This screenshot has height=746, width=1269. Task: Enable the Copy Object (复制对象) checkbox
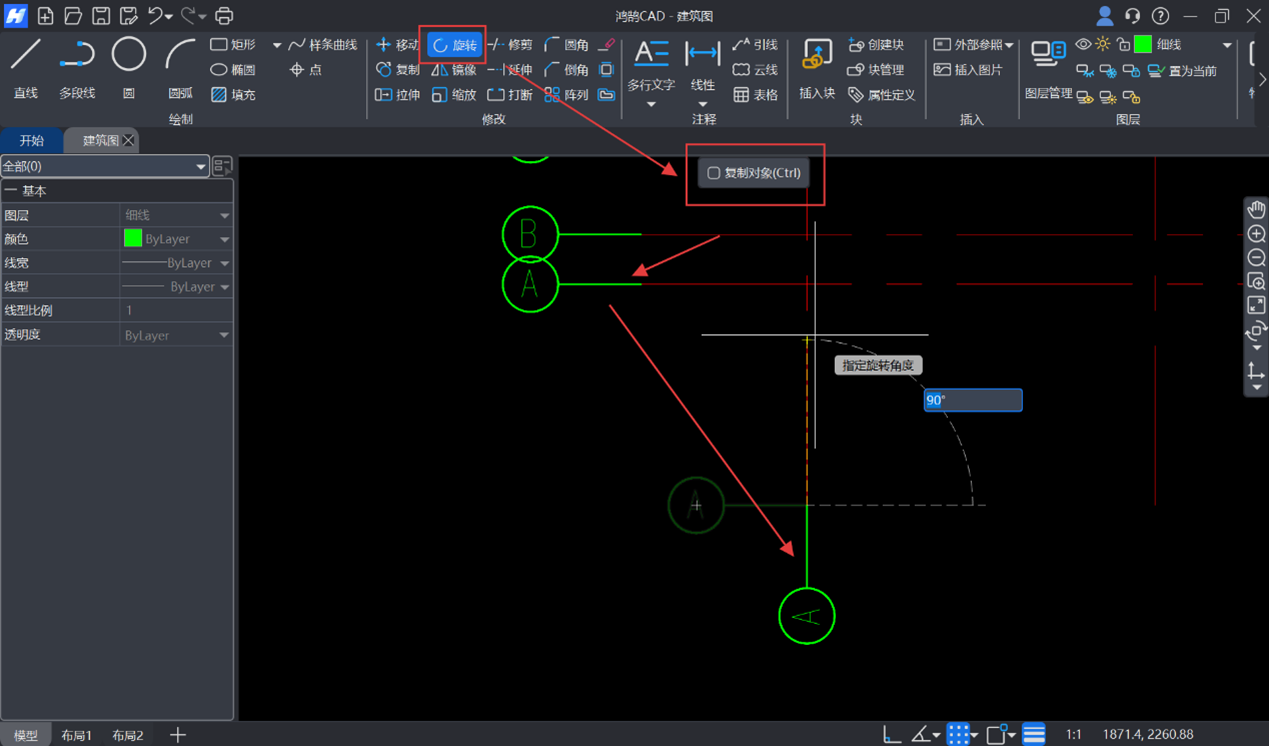point(714,173)
